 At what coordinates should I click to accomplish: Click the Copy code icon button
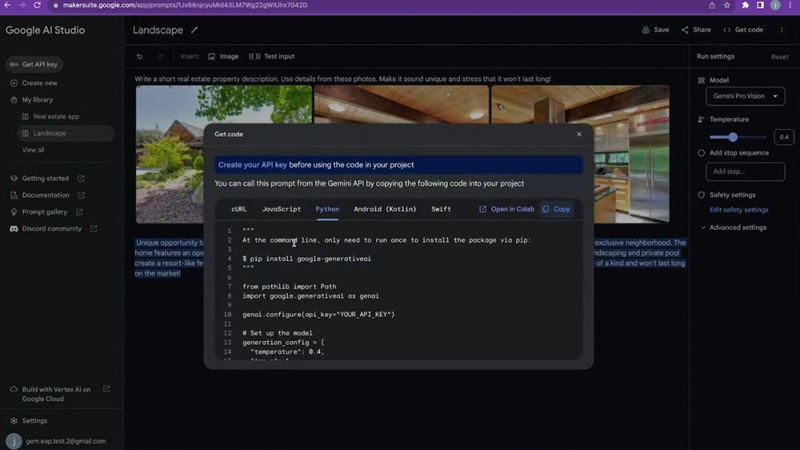pyautogui.click(x=546, y=209)
